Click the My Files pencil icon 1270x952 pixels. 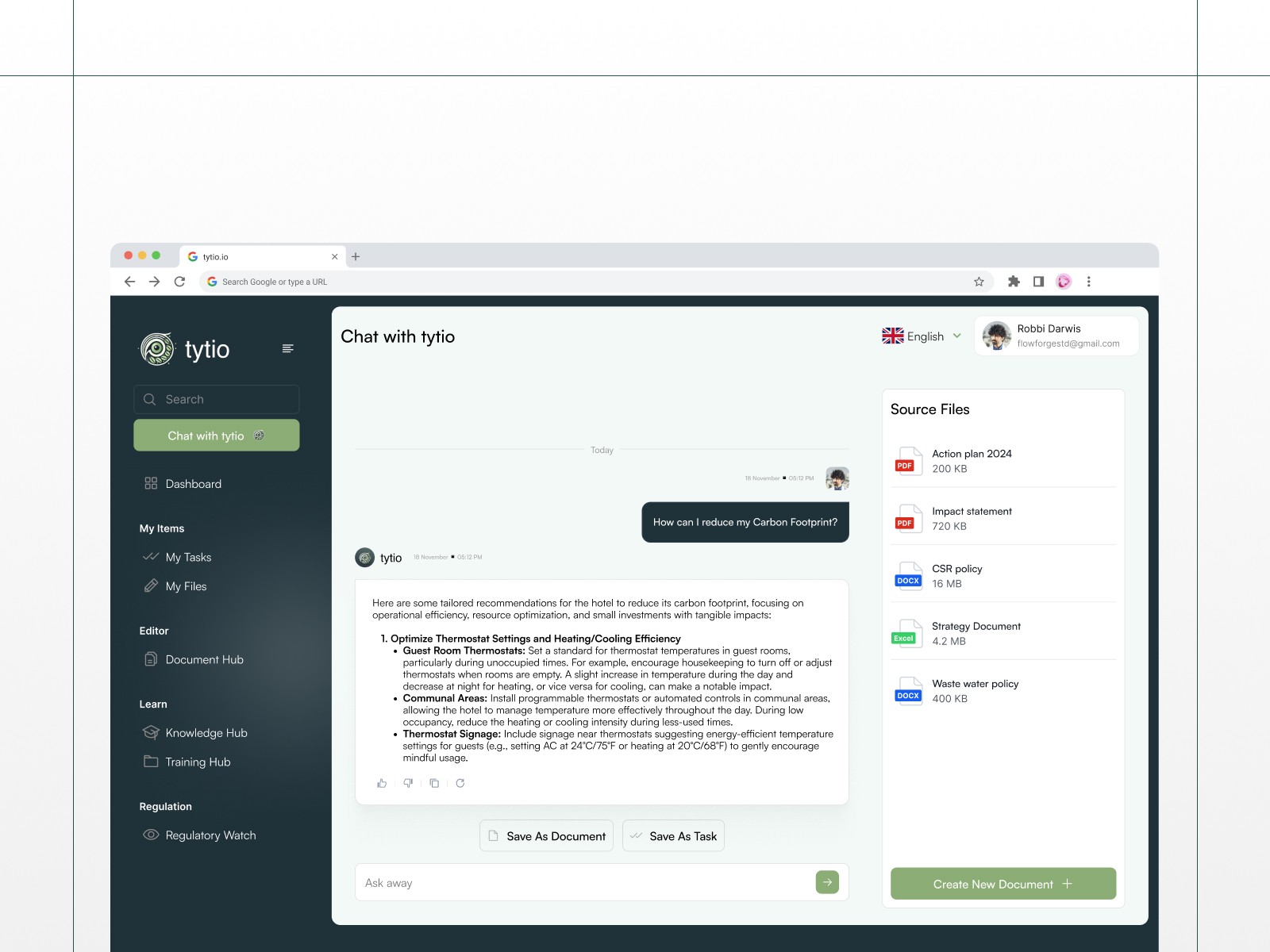pos(151,585)
